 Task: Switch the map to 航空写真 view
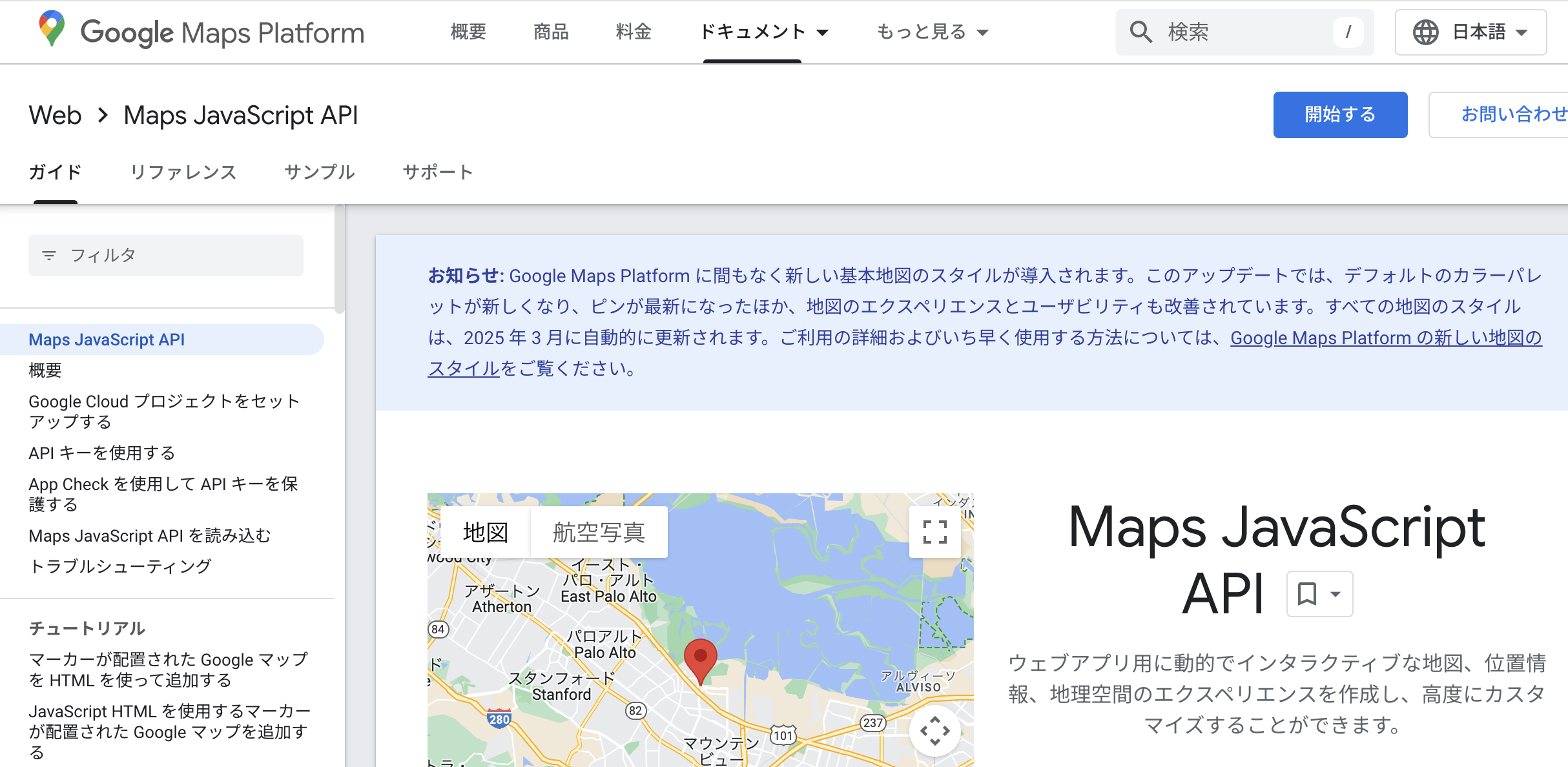[599, 532]
